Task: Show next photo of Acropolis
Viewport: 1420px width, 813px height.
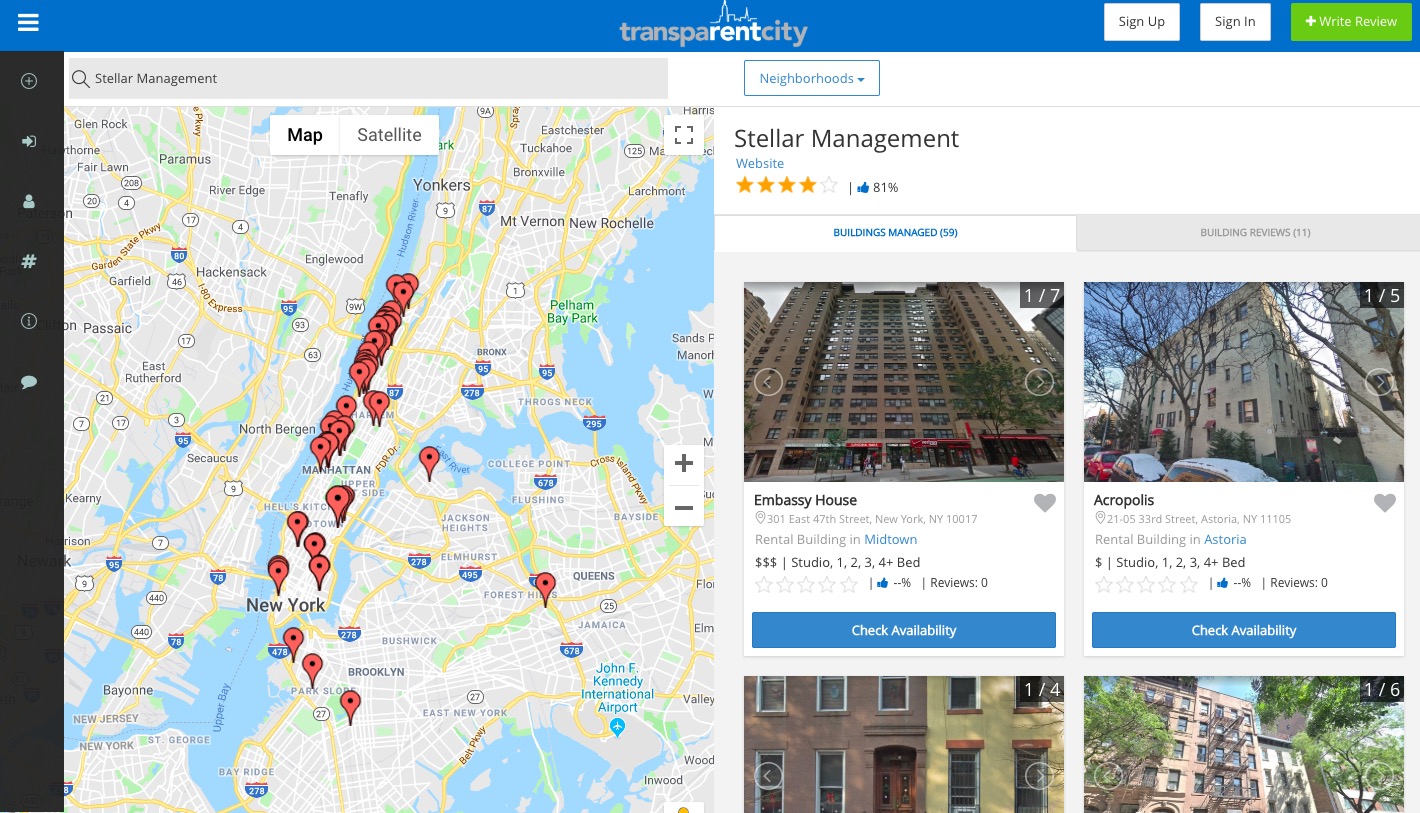Action: 1379,381
